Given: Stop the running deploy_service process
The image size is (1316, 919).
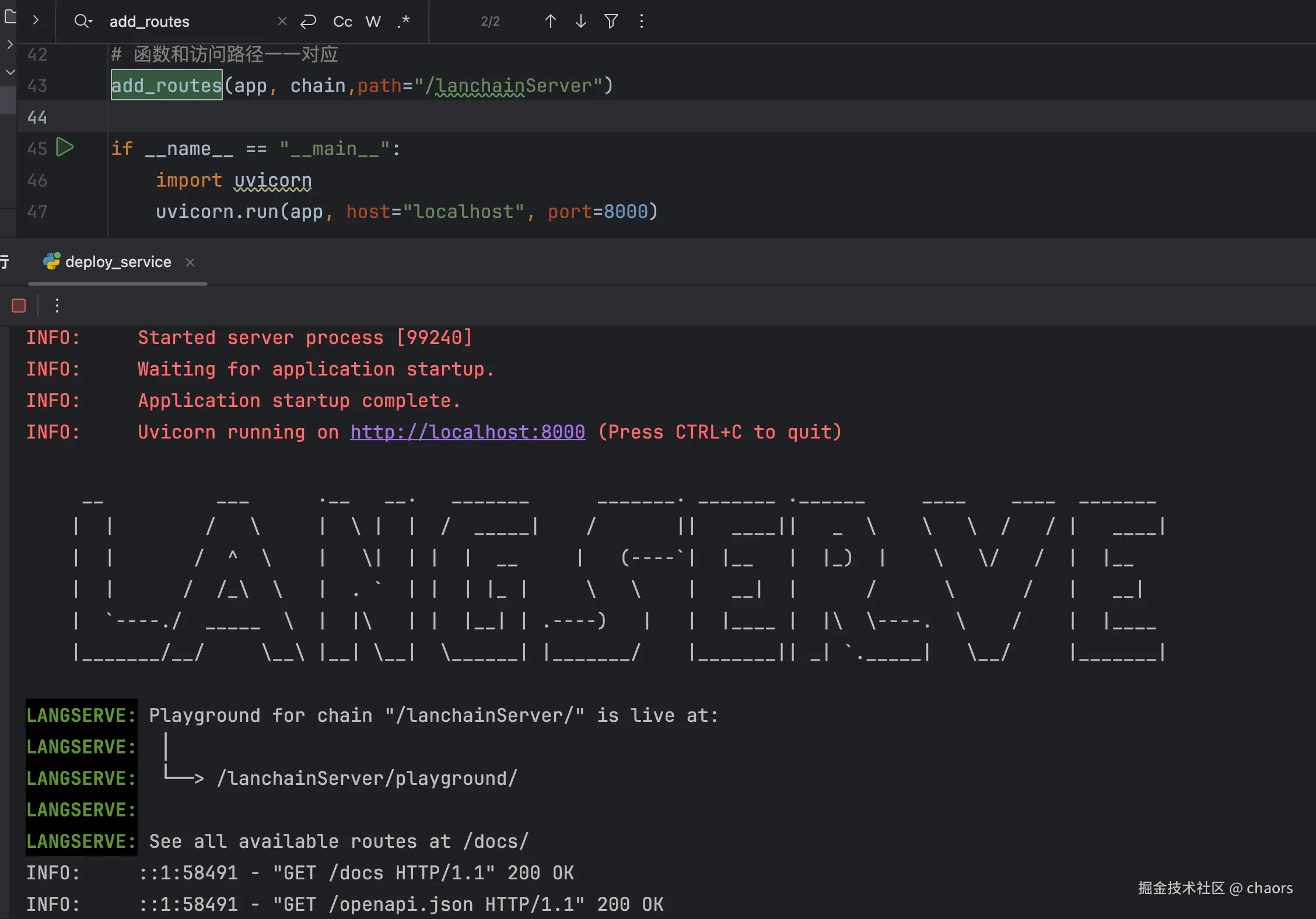Looking at the screenshot, I should (x=19, y=306).
